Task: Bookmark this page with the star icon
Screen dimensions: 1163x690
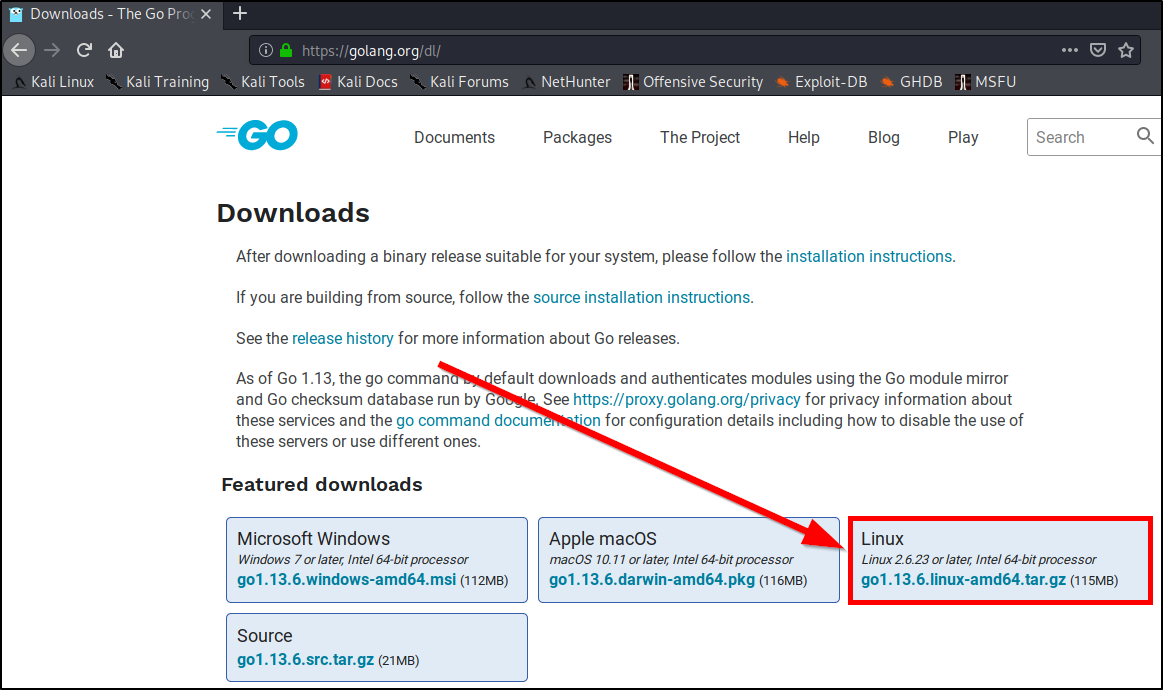Action: [x=1126, y=50]
